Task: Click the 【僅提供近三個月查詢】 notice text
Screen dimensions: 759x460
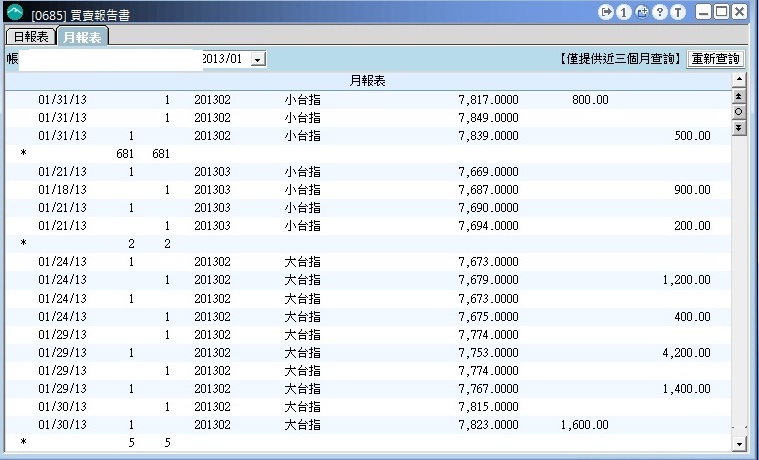Action: point(621,59)
